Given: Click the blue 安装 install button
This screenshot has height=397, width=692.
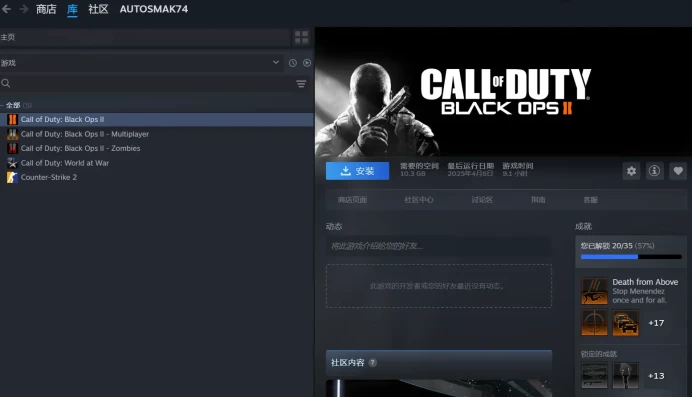Looking at the screenshot, I should coord(357,171).
